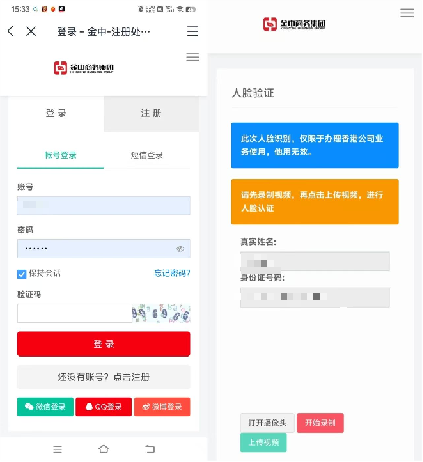
Task: Switch to the 注册 tab
Action: click(152, 114)
